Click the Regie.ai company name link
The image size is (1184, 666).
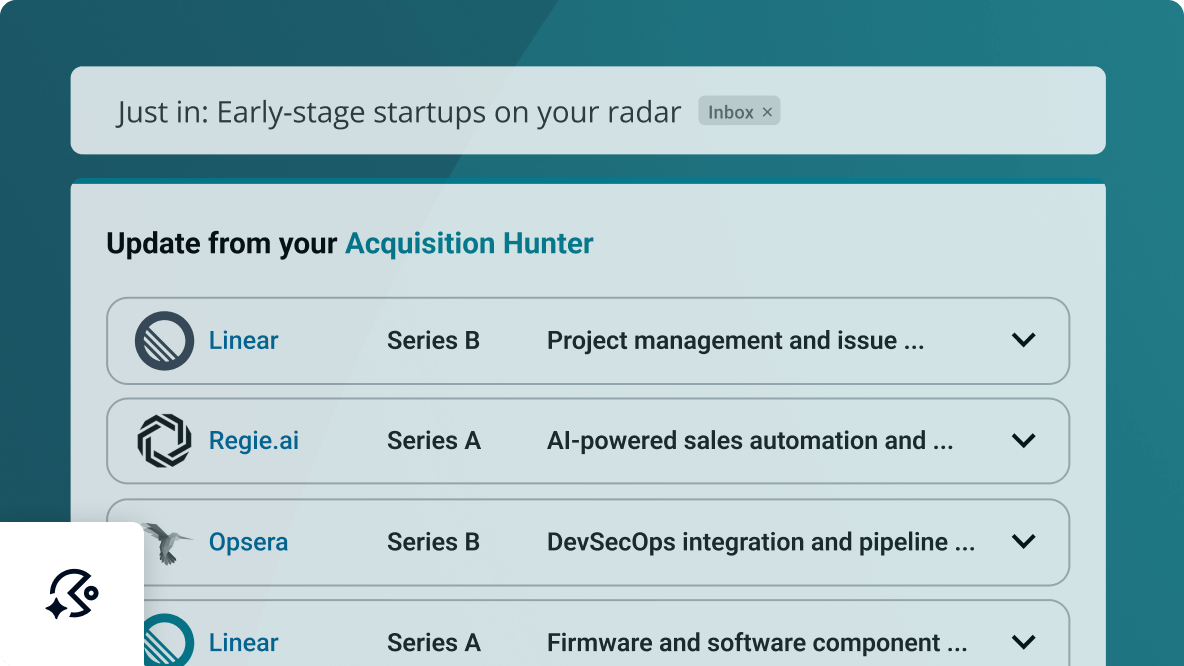pyautogui.click(x=253, y=440)
